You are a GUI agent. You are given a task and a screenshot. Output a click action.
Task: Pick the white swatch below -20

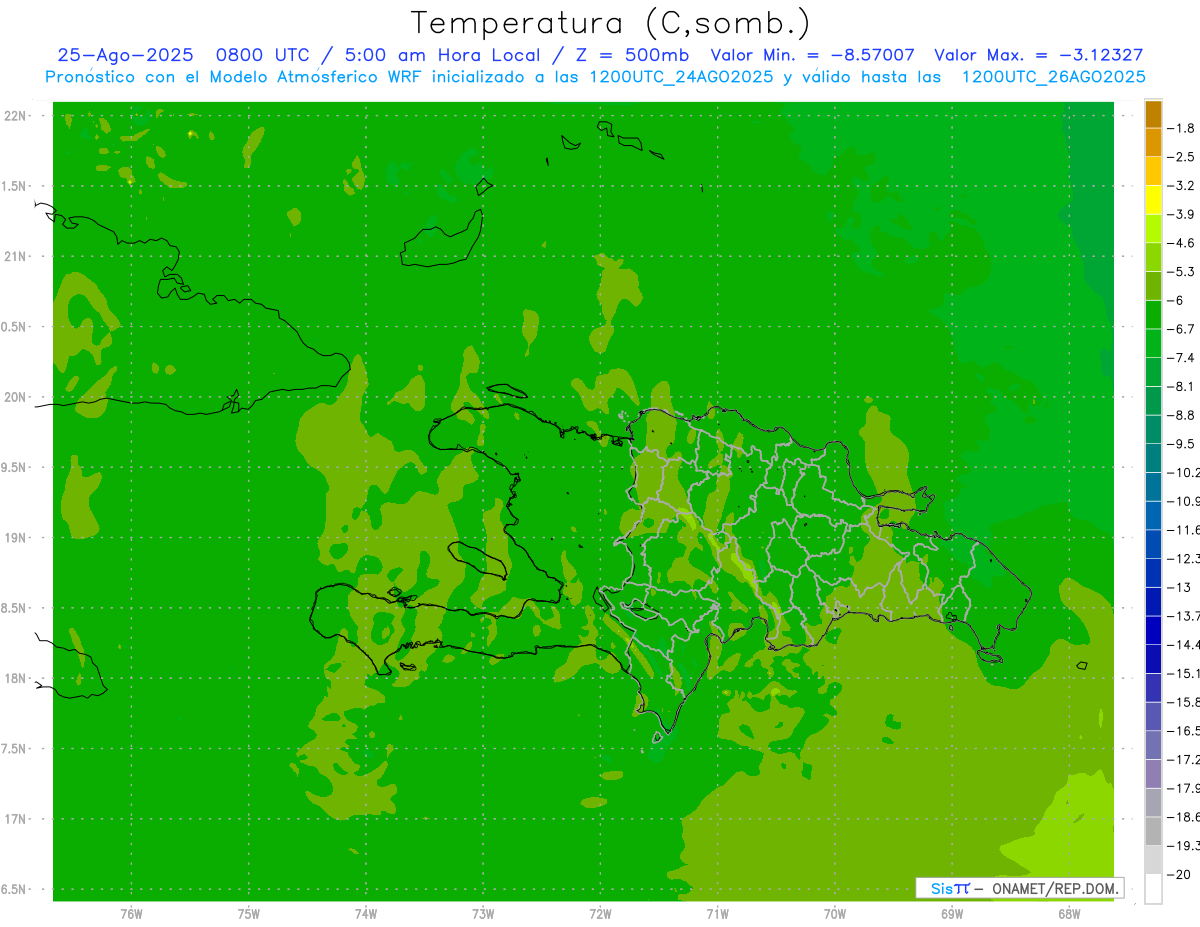click(1153, 889)
